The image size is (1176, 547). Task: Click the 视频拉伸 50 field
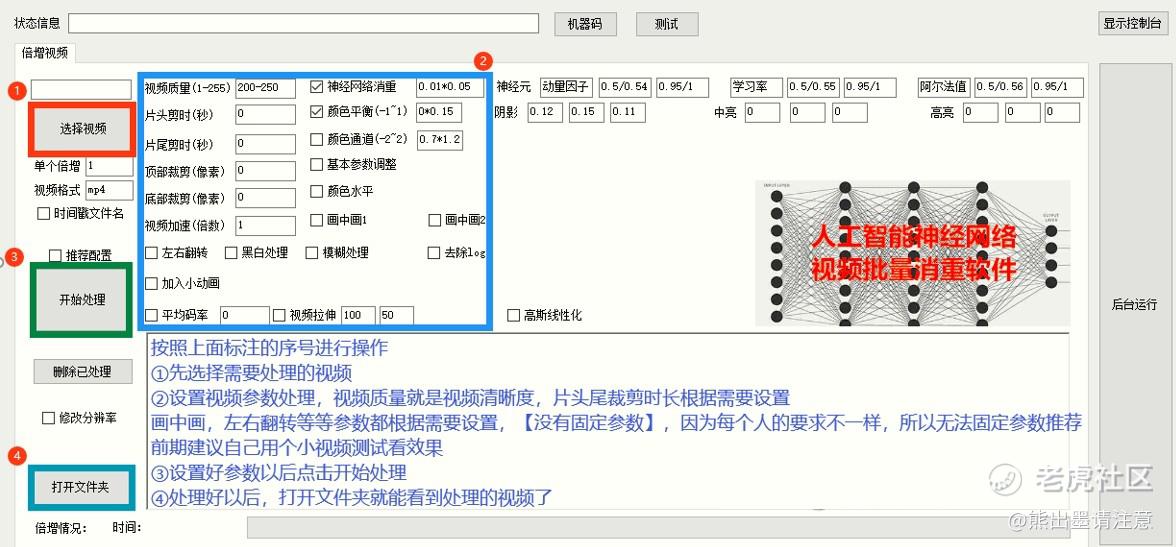[x=397, y=315]
